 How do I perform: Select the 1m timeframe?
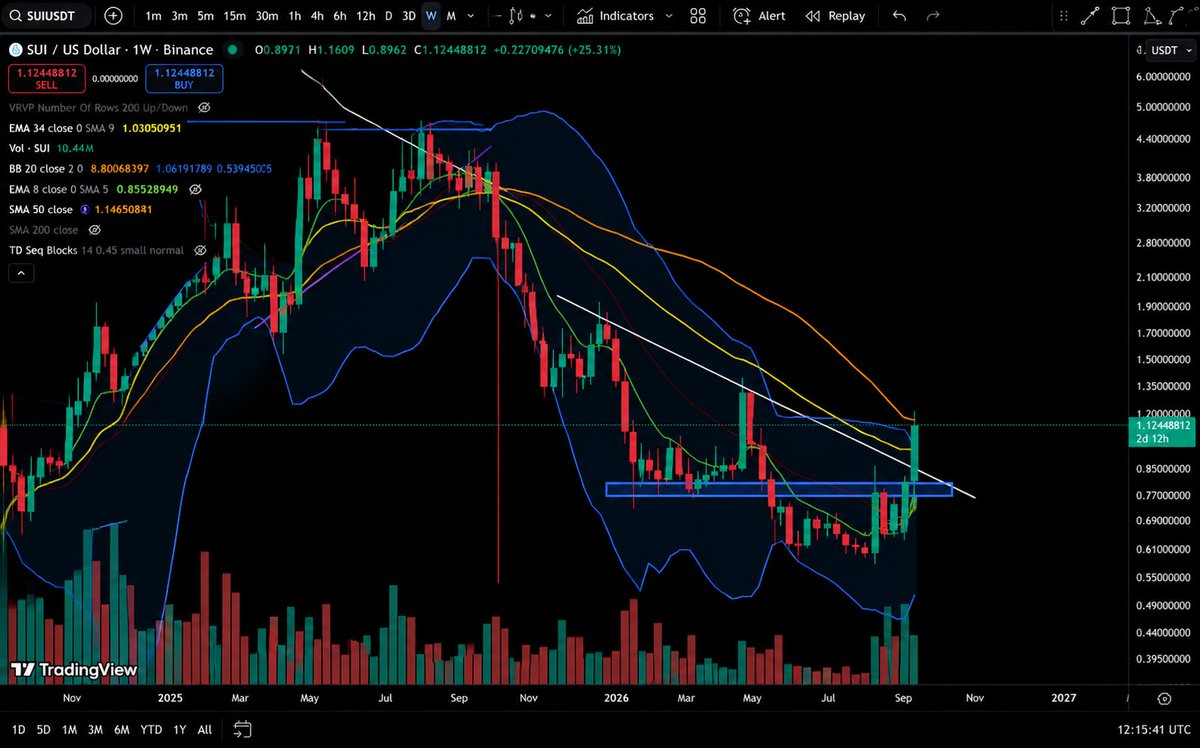153,16
